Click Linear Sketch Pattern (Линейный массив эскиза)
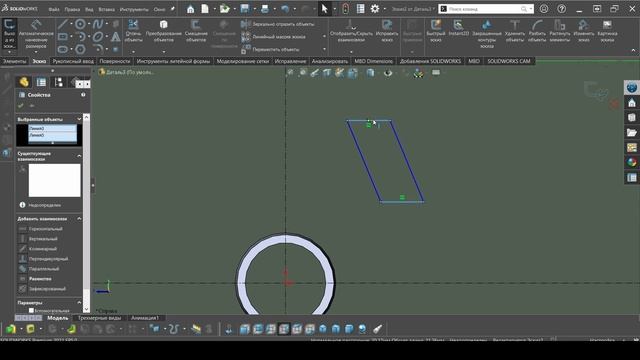 [x=273, y=37]
